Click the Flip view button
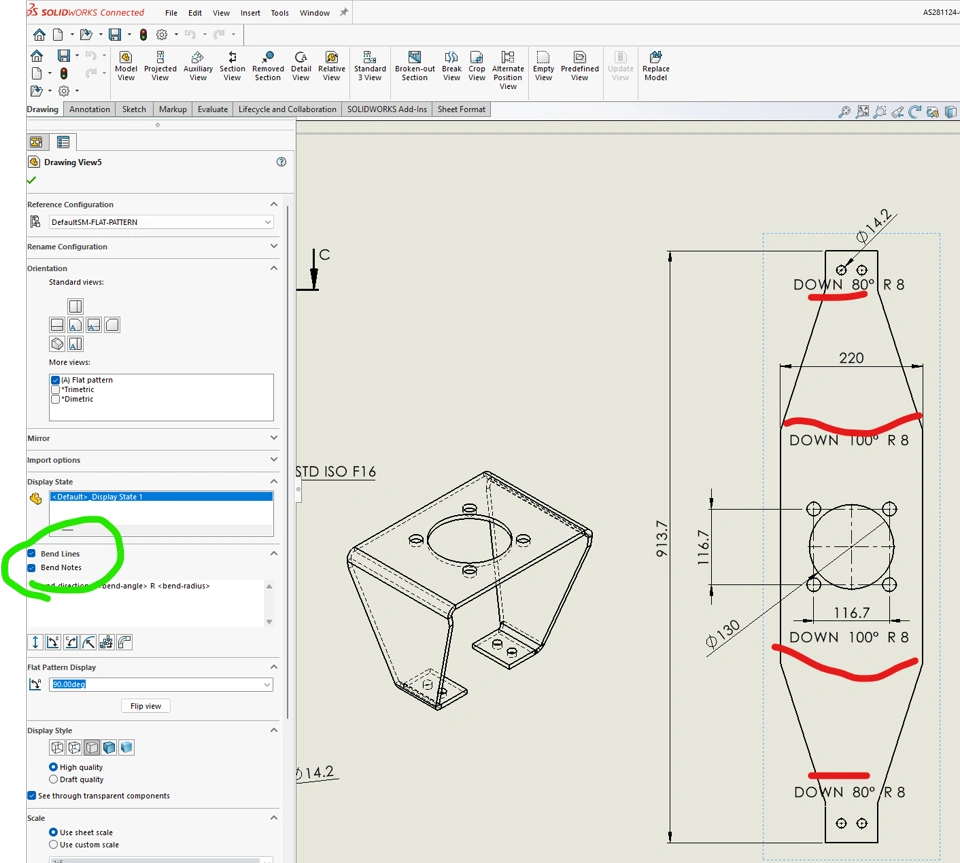The image size is (960, 863). pyautogui.click(x=146, y=706)
